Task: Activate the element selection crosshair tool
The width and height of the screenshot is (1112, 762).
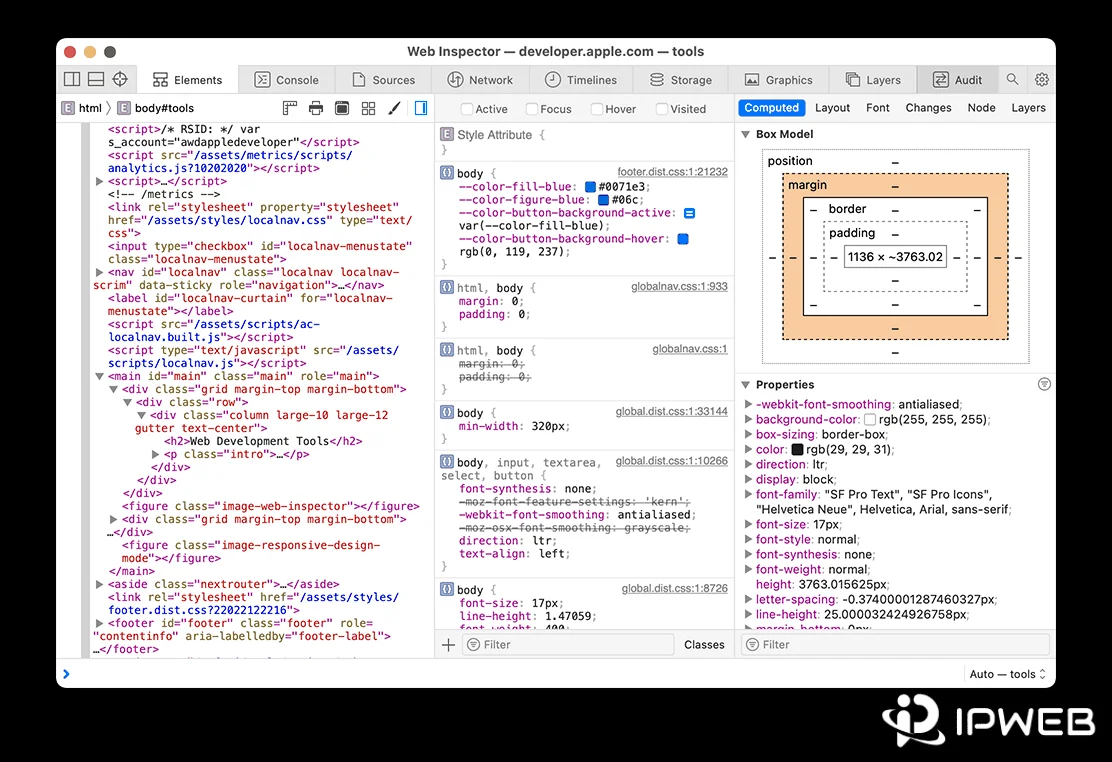Action: tap(121, 79)
